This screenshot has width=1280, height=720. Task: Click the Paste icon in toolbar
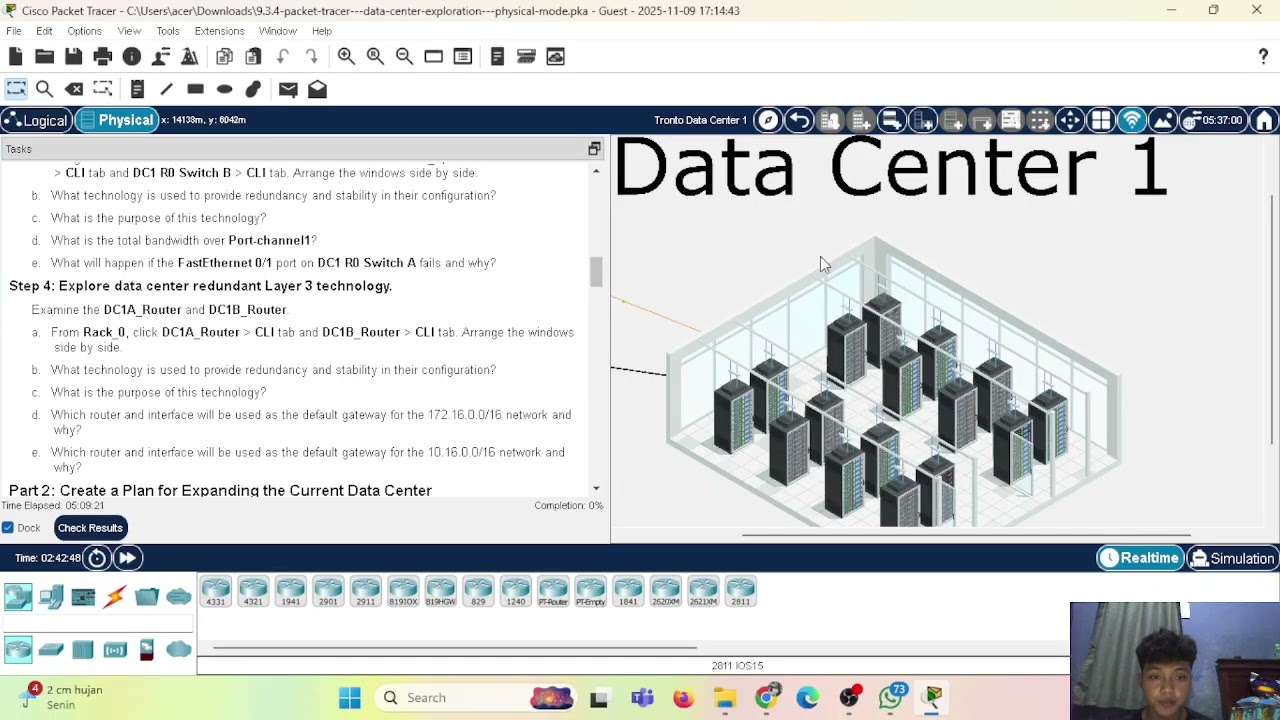[253, 57]
